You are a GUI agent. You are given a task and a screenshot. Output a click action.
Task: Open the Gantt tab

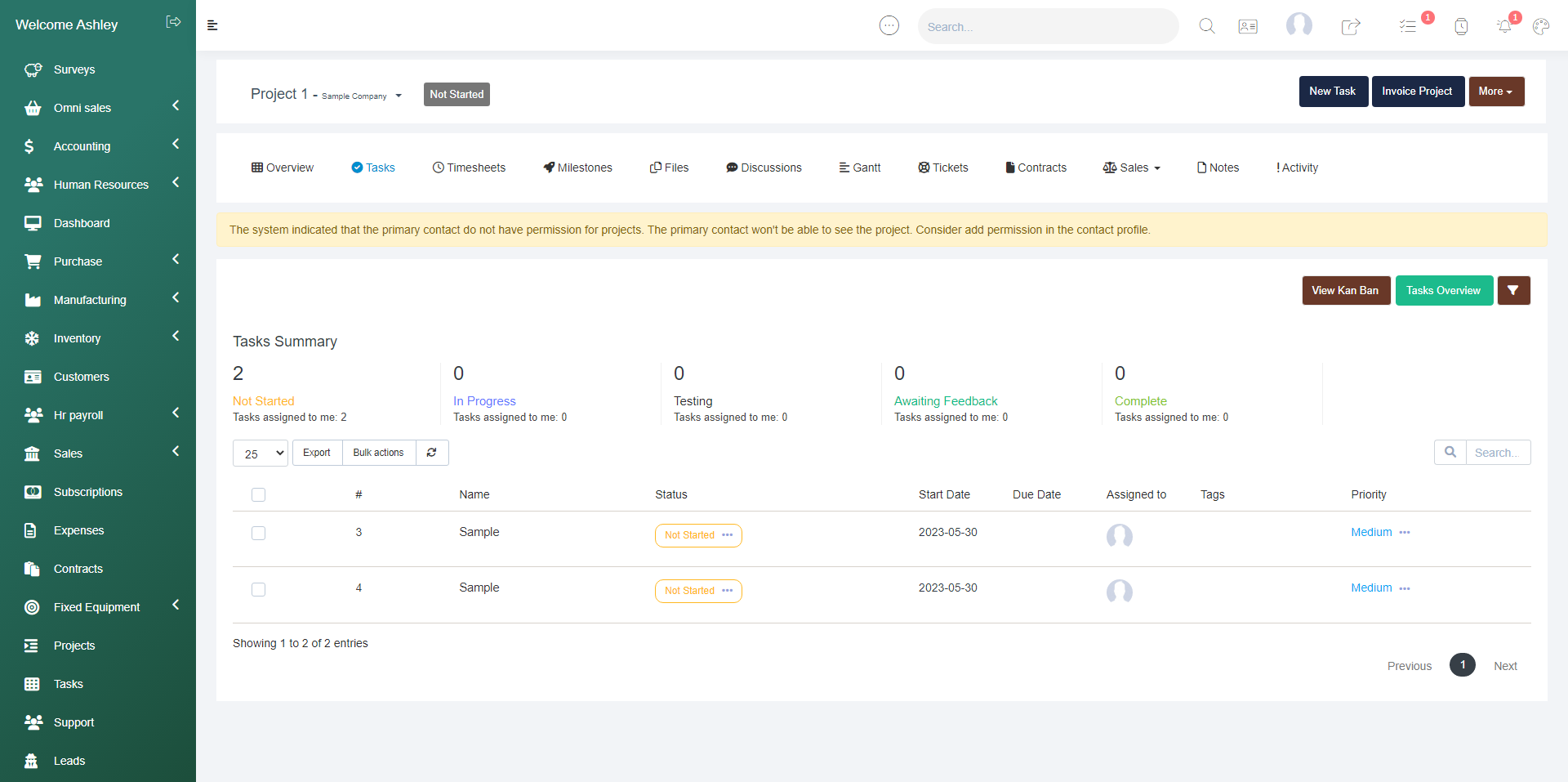point(860,168)
